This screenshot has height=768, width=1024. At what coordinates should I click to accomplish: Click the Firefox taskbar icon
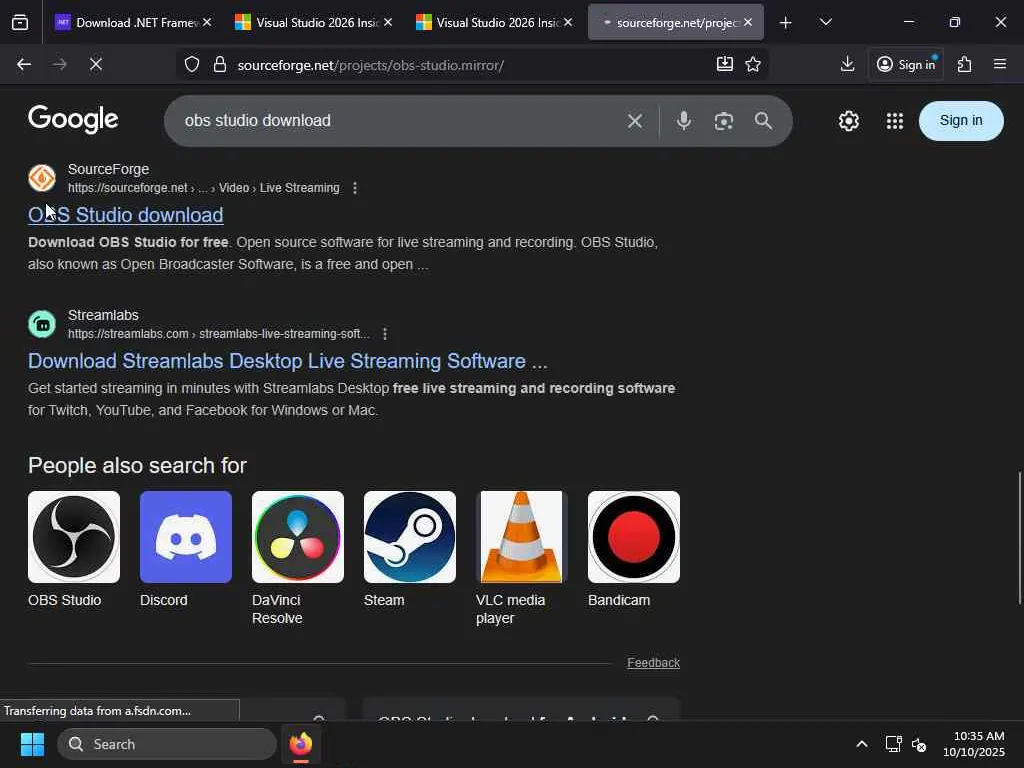pyautogui.click(x=300, y=744)
